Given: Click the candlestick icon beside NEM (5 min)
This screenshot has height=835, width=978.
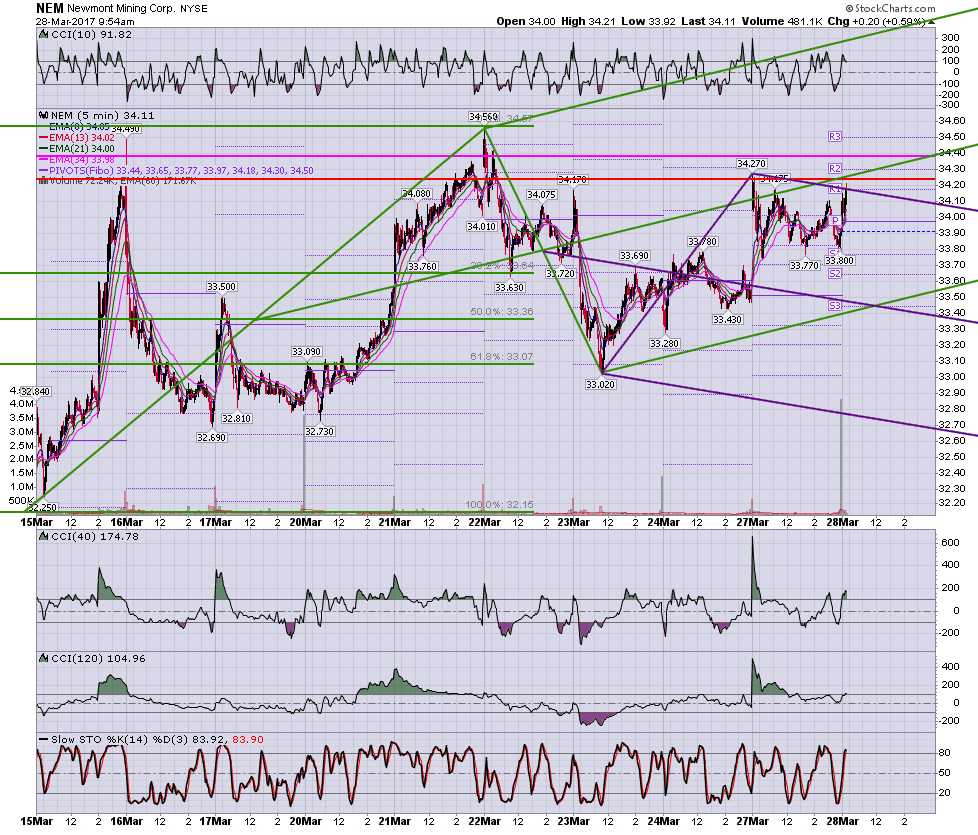Looking at the screenshot, I should 44,115.
